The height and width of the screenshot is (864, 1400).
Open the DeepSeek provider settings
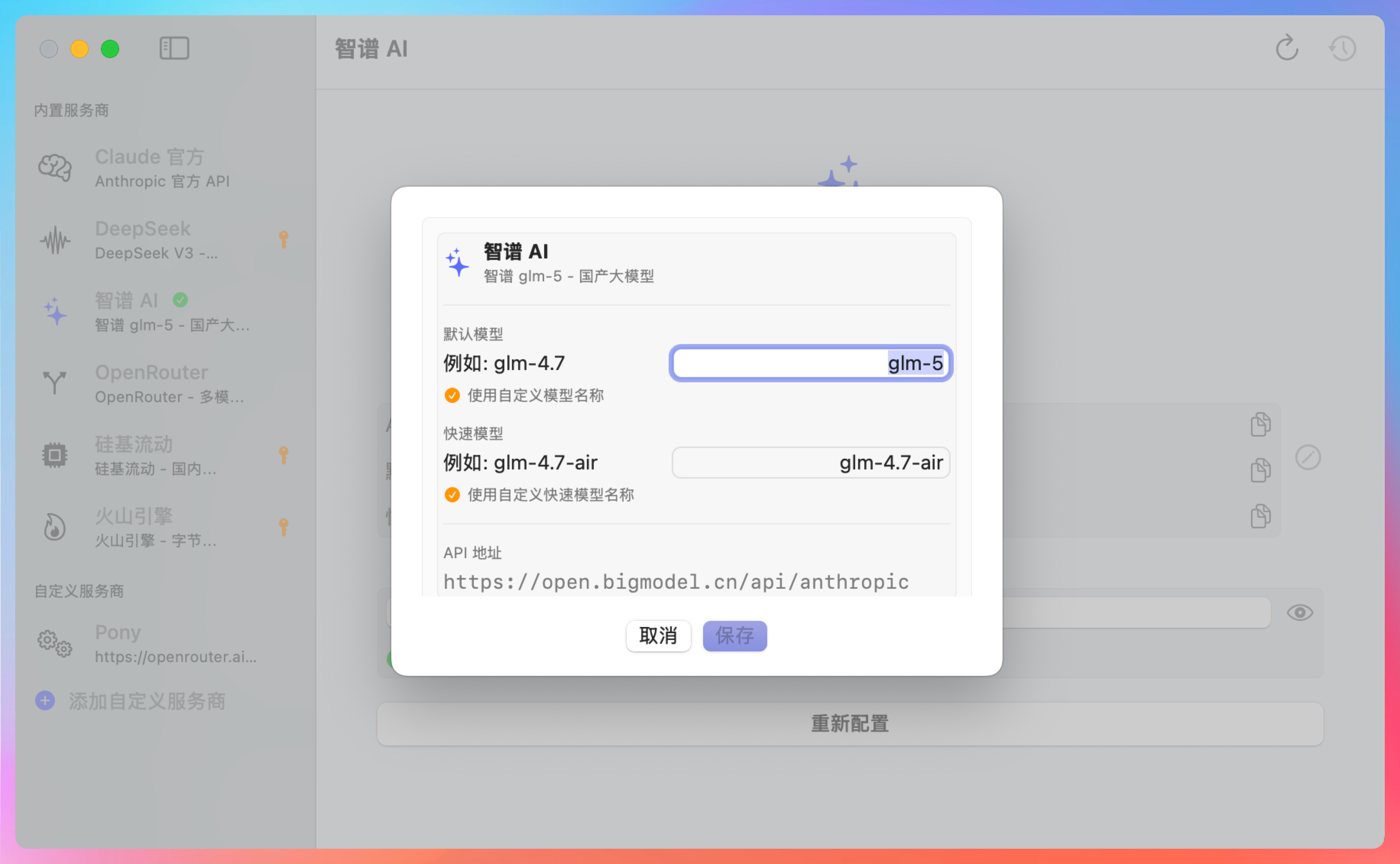(x=143, y=239)
